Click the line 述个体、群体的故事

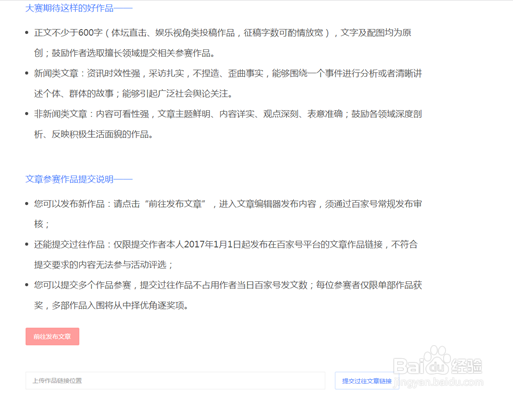133,94
